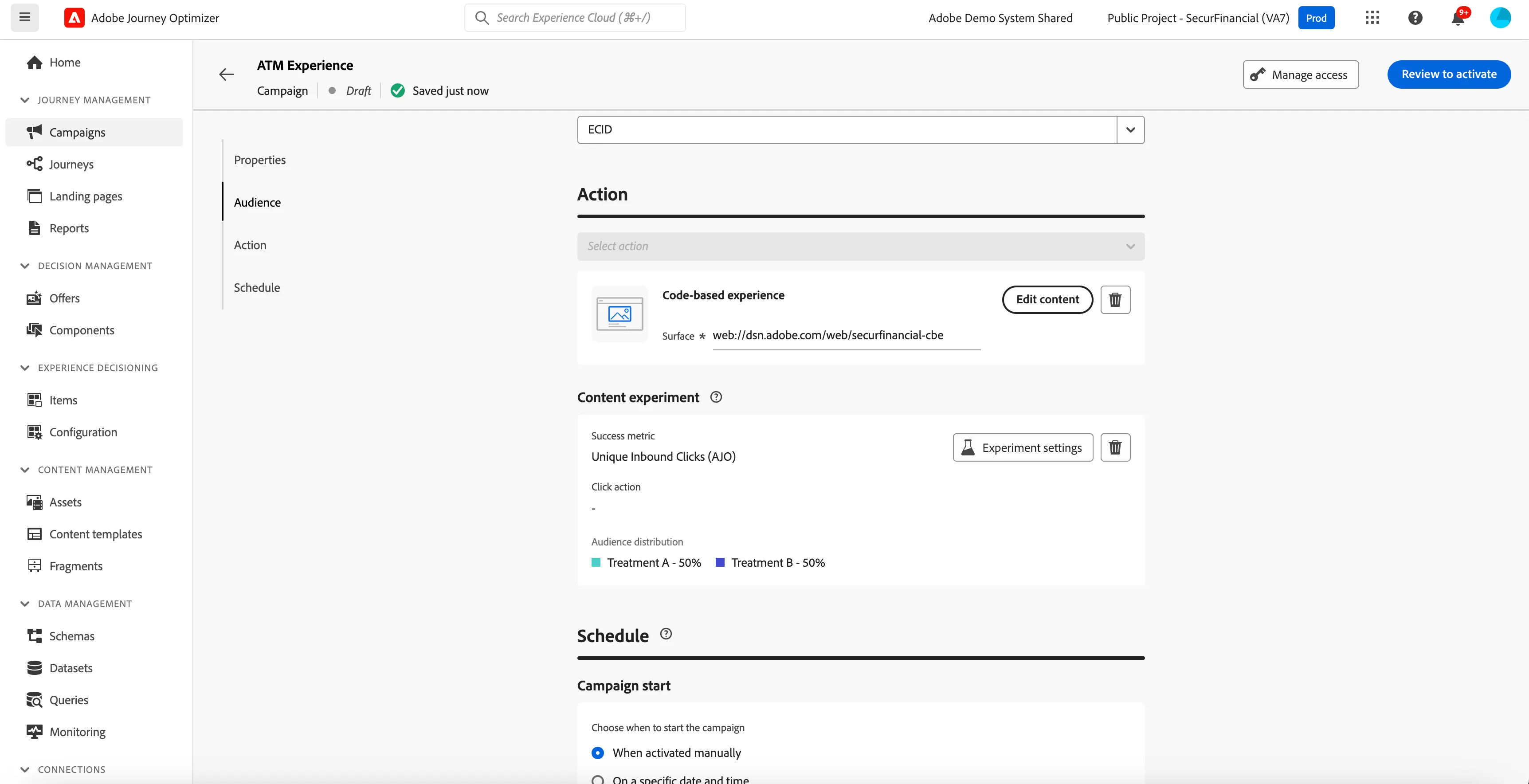Jump to the Audience section
This screenshot has height=784, width=1529.
[257, 203]
